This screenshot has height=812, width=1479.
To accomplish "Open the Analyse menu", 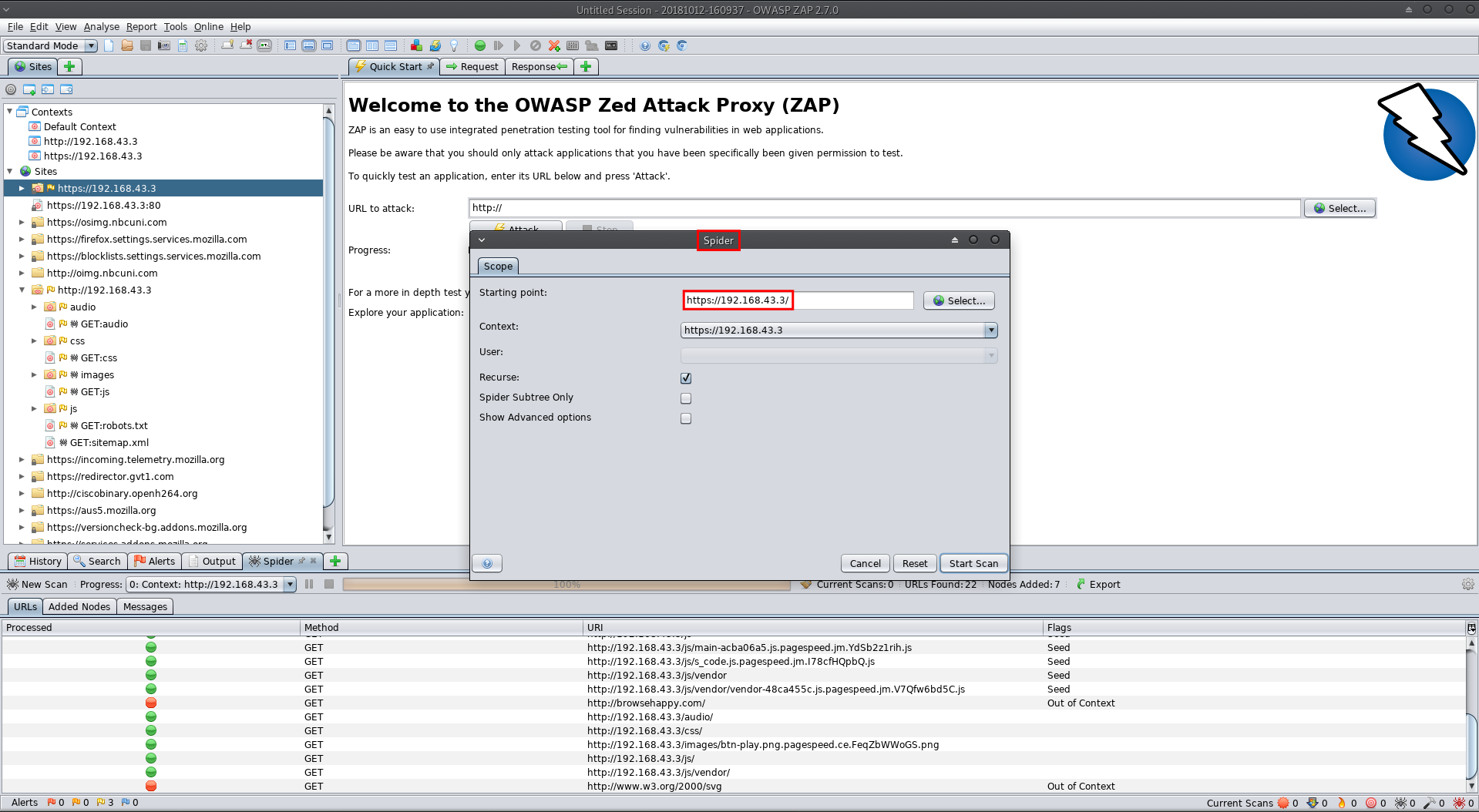I will click(x=101, y=26).
